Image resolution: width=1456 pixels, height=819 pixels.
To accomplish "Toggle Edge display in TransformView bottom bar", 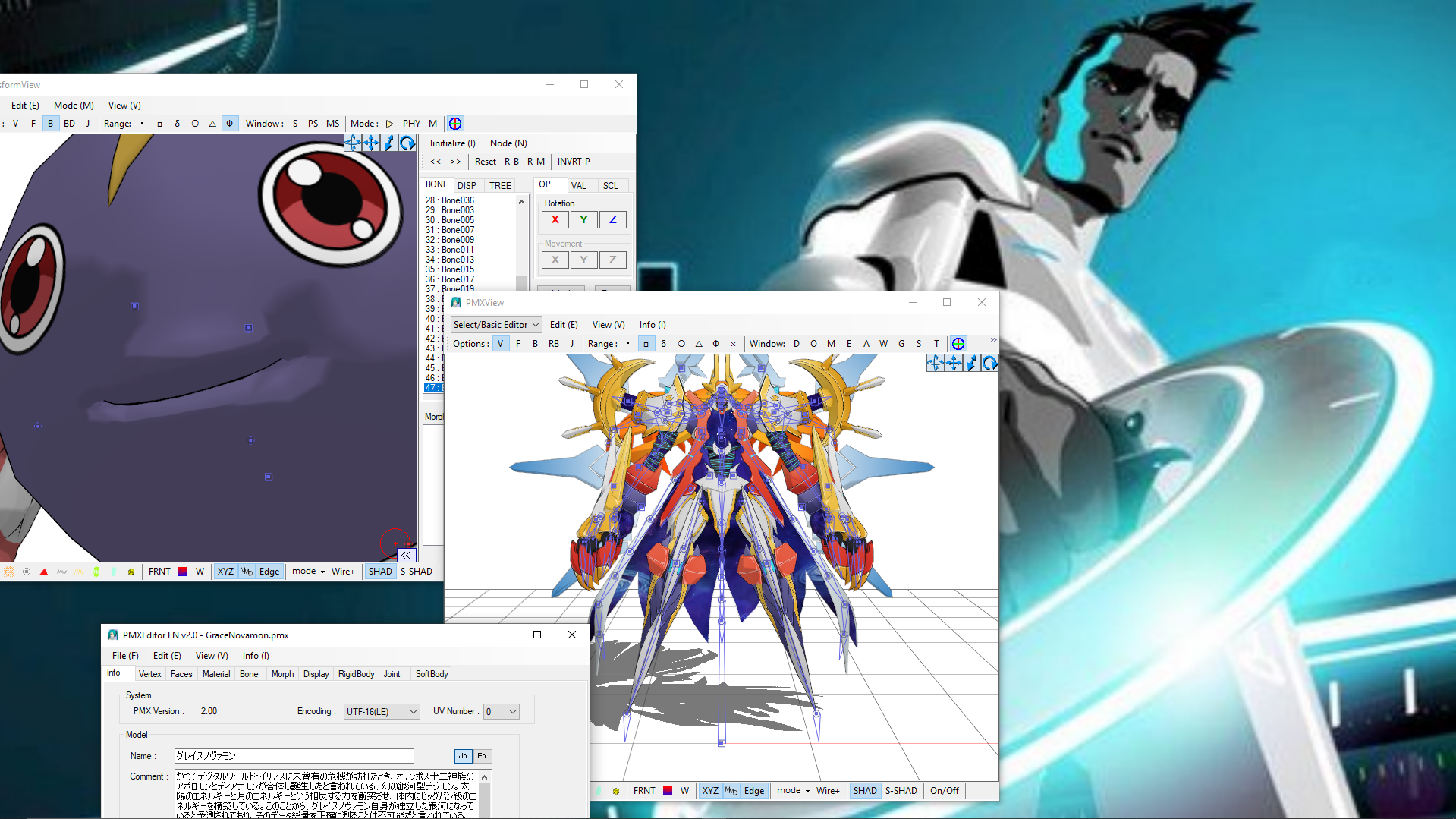I will pos(269,572).
